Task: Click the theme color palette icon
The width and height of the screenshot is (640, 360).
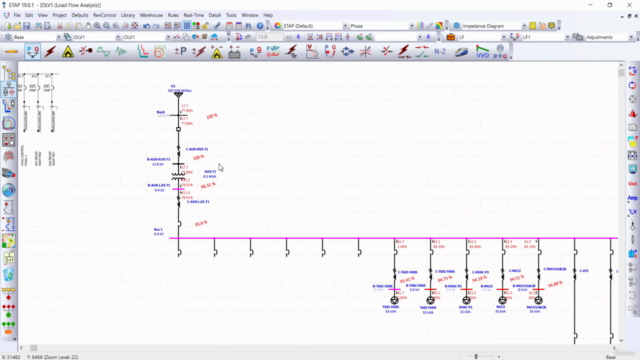Action: pyautogui.click(x=278, y=26)
